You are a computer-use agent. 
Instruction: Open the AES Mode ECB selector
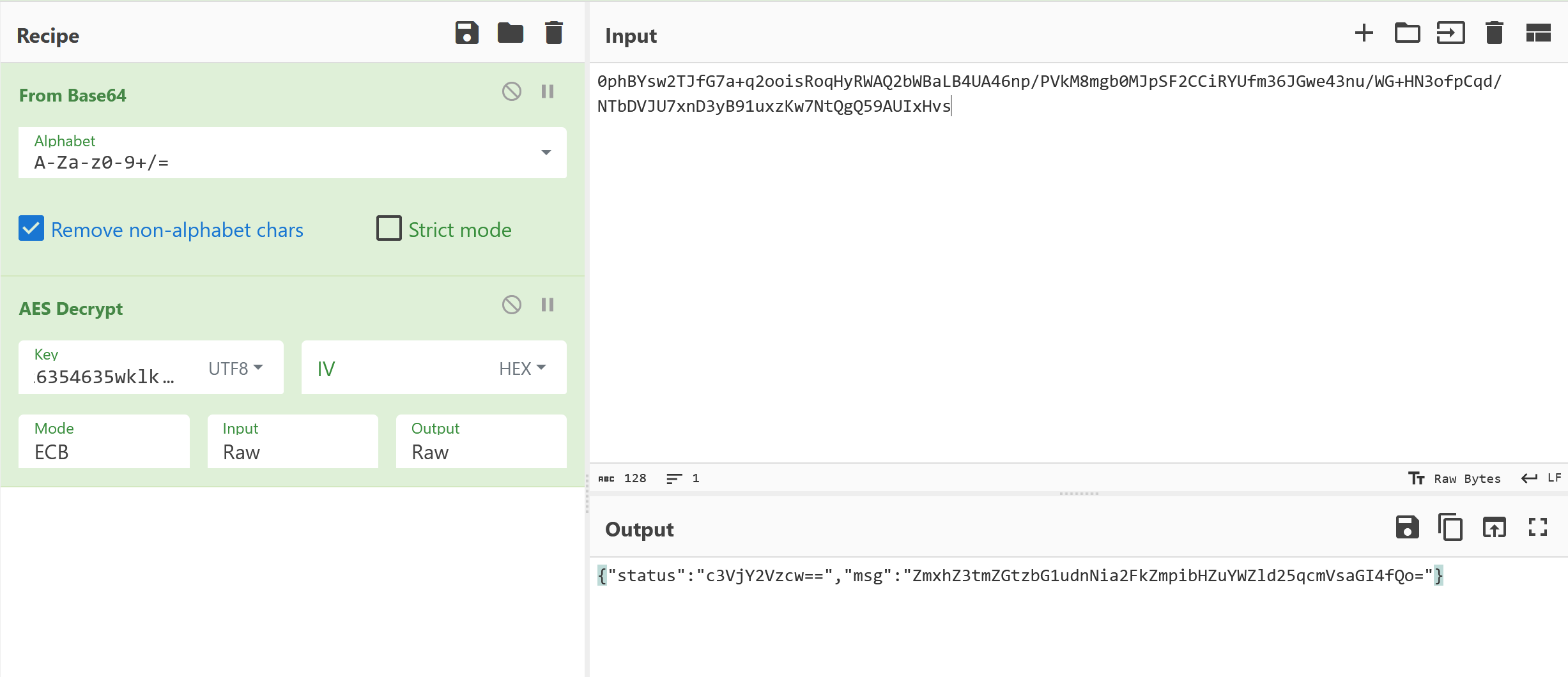pyautogui.click(x=104, y=442)
